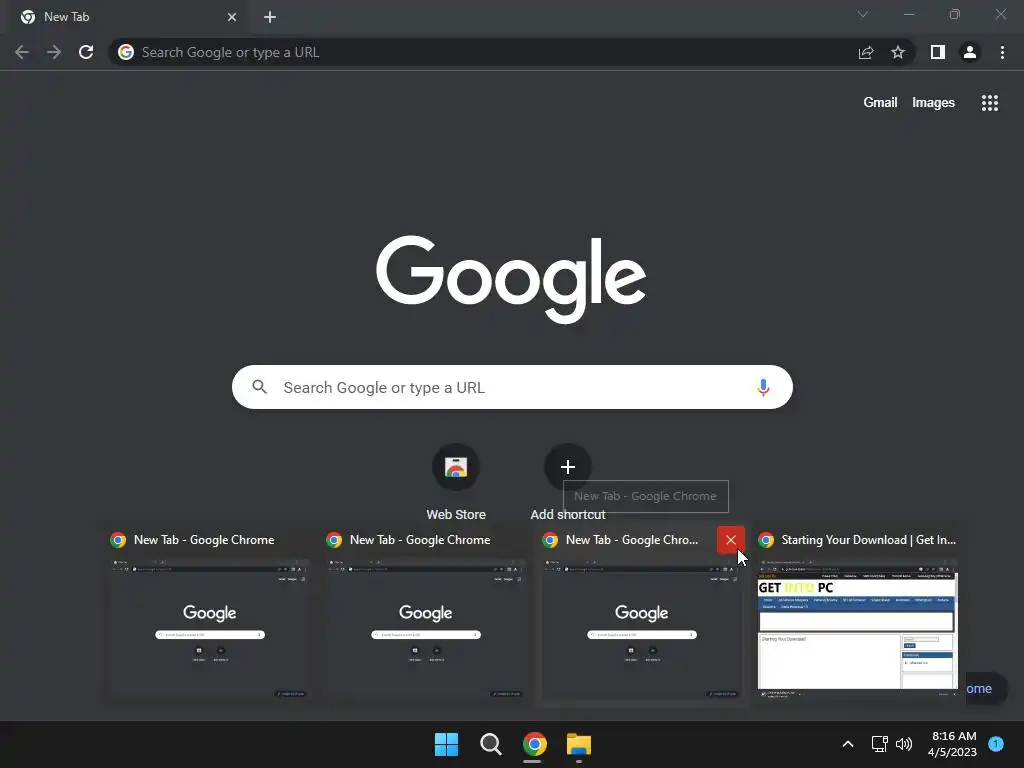This screenshot has height=768, width=1024.
Task: Add a new shortcut tile
Action: [x=568, y=482]
